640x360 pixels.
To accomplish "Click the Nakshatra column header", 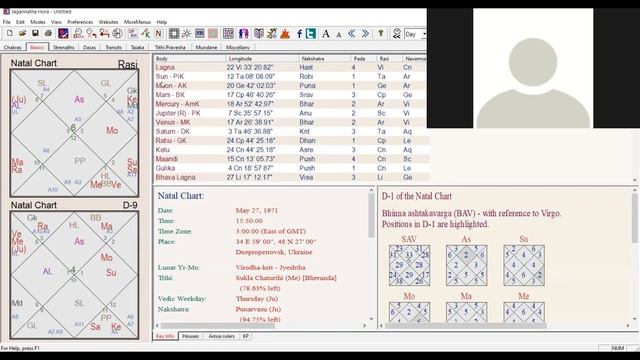I will point(325,59).
